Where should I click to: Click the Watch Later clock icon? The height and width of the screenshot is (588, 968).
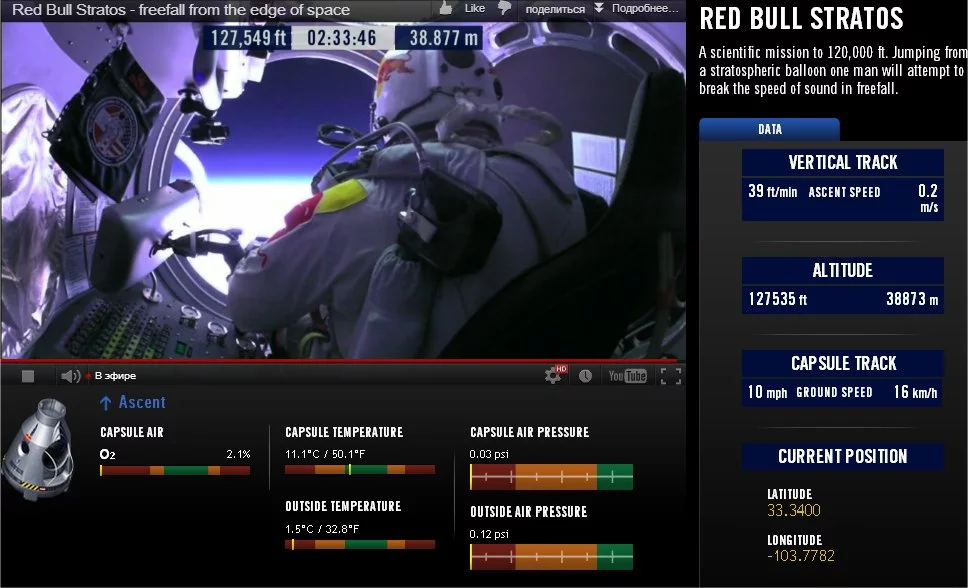coord(585,376)
